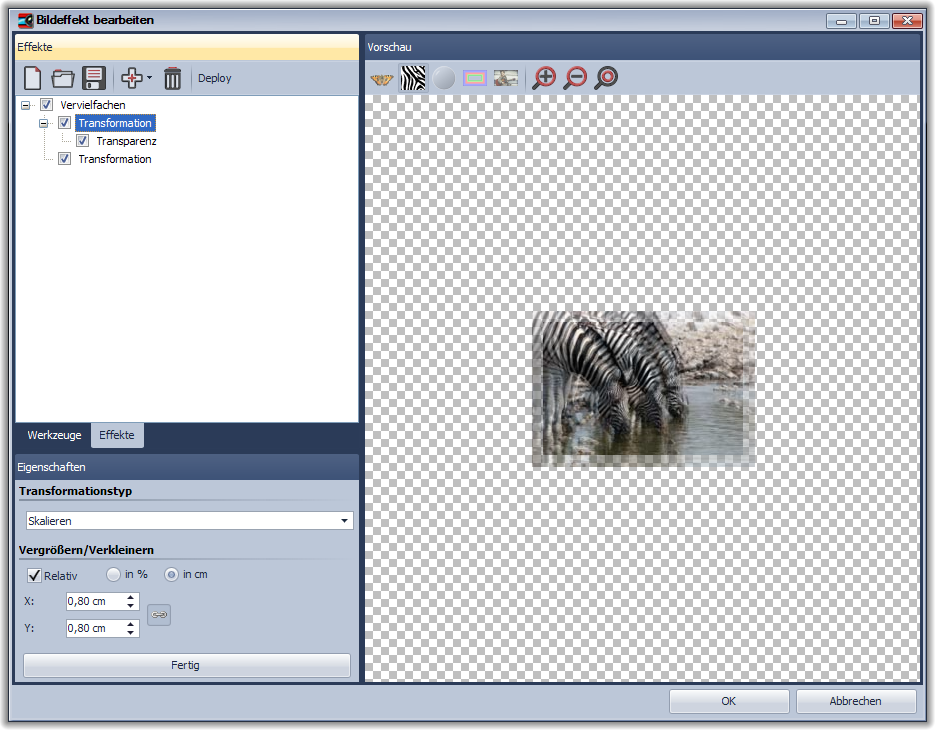Viewport: 935px width, 730px height.
Task: Select the butterfly preview image
Action: (x=381, y=77)
